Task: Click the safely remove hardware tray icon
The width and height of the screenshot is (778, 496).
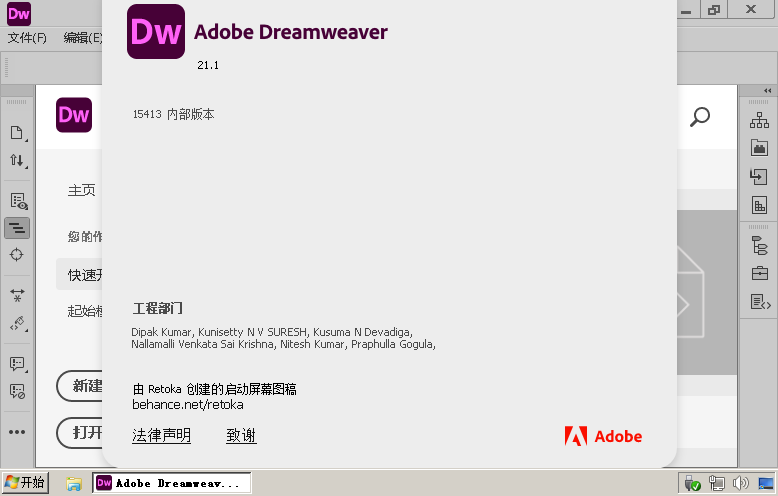Action: pyautogui.click(x=692, y=483)
